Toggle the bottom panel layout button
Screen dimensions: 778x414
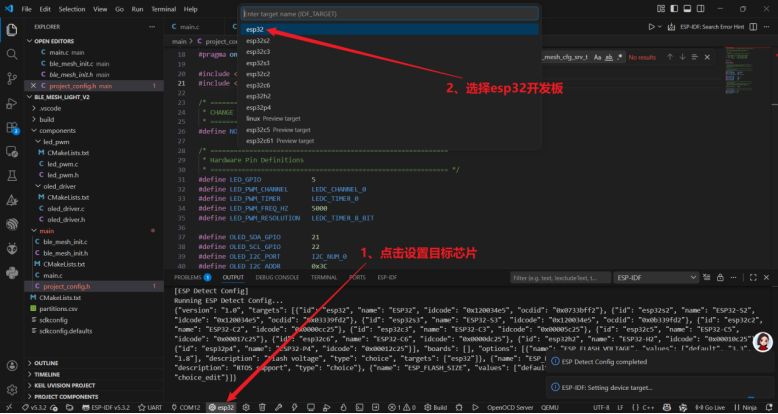click(x=687, y=9)
